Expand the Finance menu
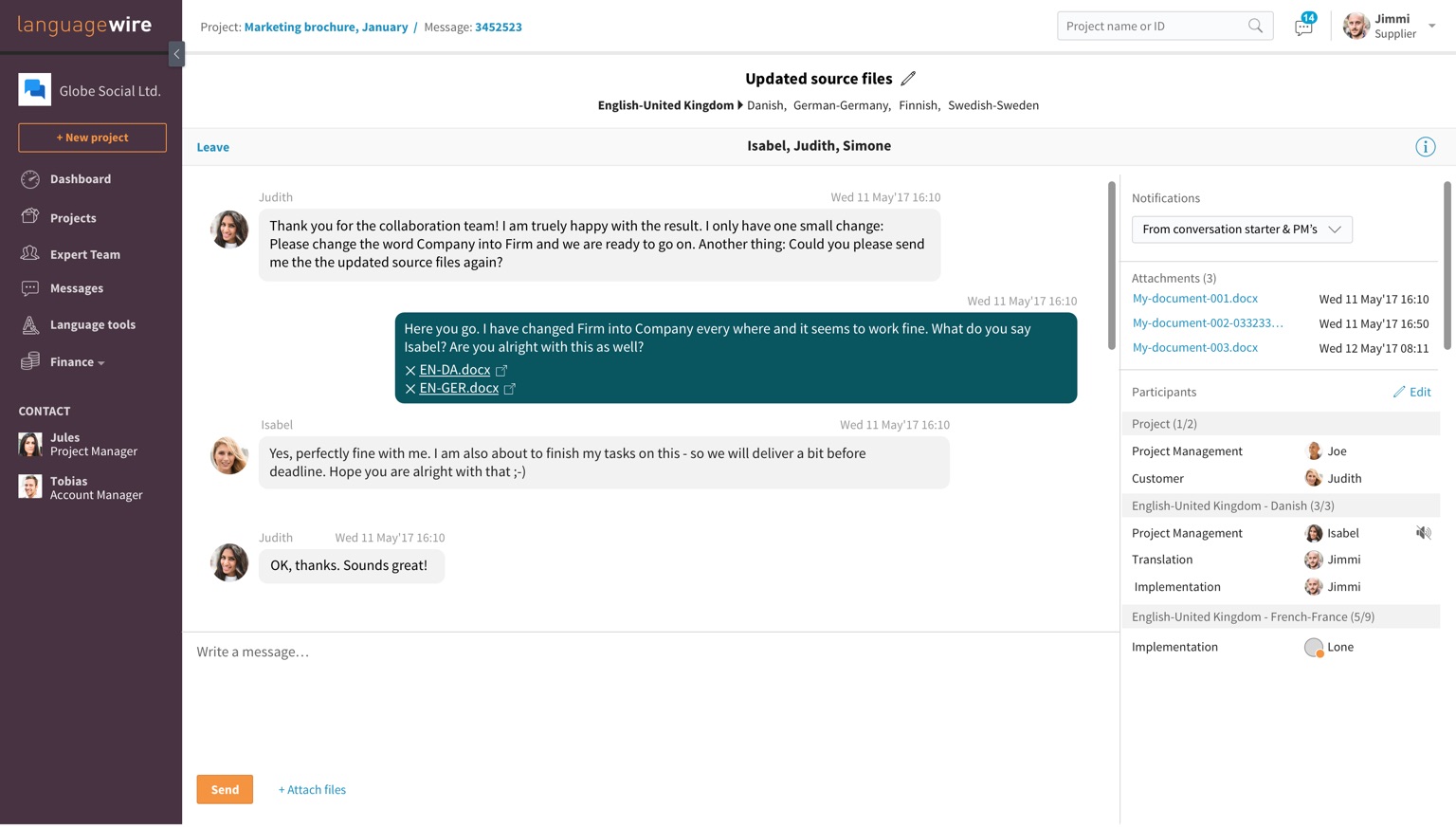 [77, 362]
